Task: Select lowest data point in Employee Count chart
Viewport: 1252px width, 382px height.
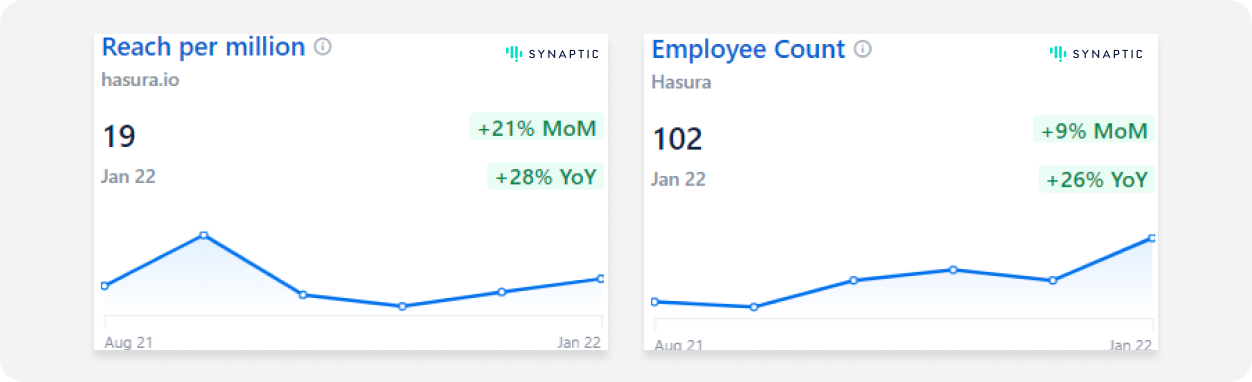Action: click(754, 307)
